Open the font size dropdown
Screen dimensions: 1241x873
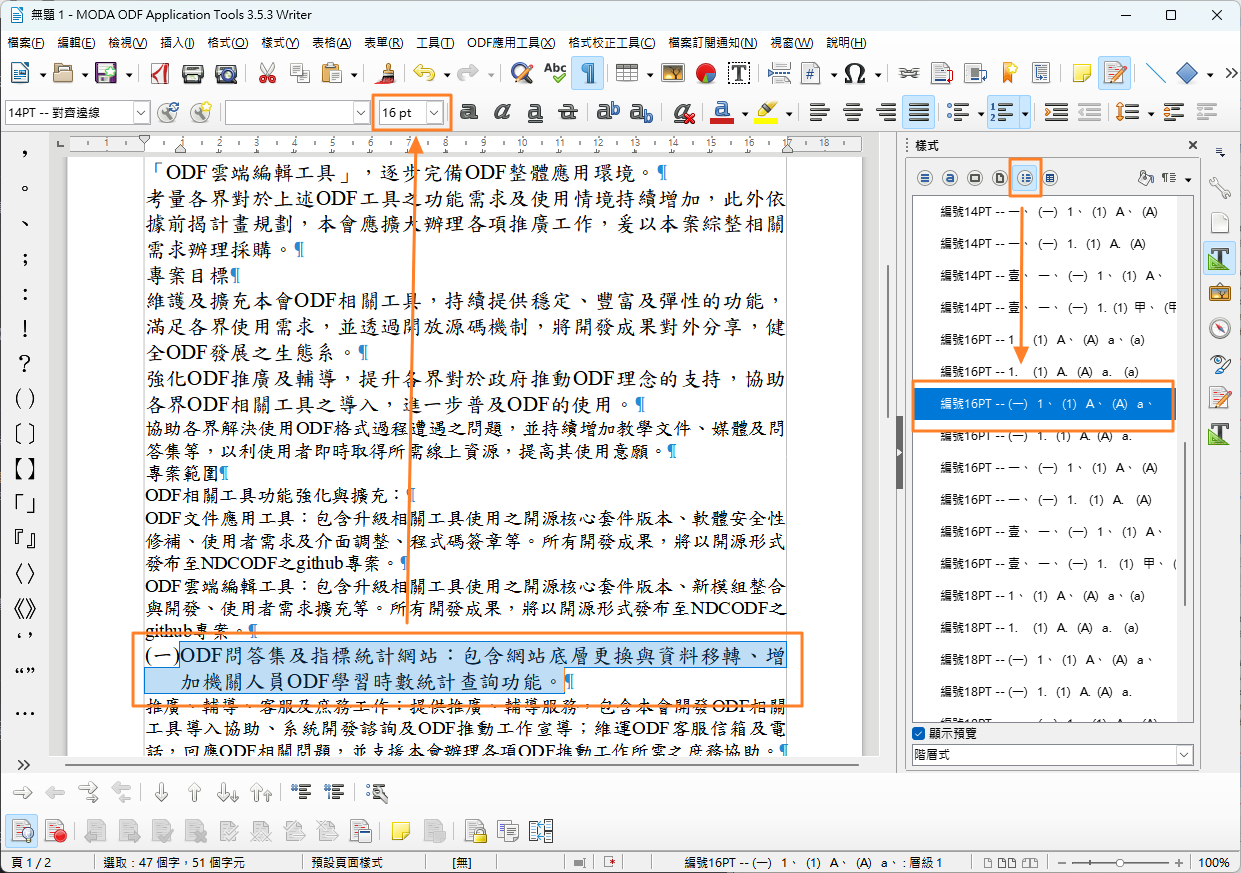pyautogui.click(x=434, y=113)
